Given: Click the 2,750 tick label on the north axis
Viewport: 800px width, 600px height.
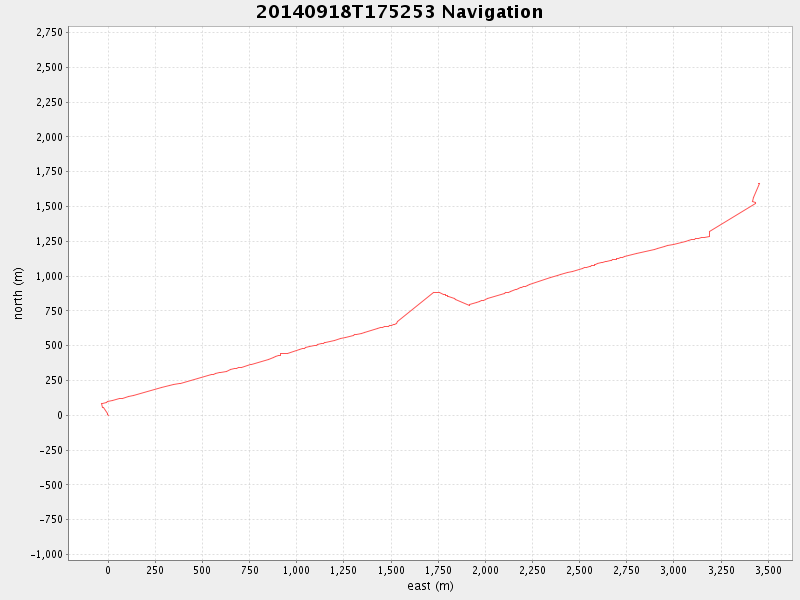Looking at the screenshot, I should tap(49, 33).
